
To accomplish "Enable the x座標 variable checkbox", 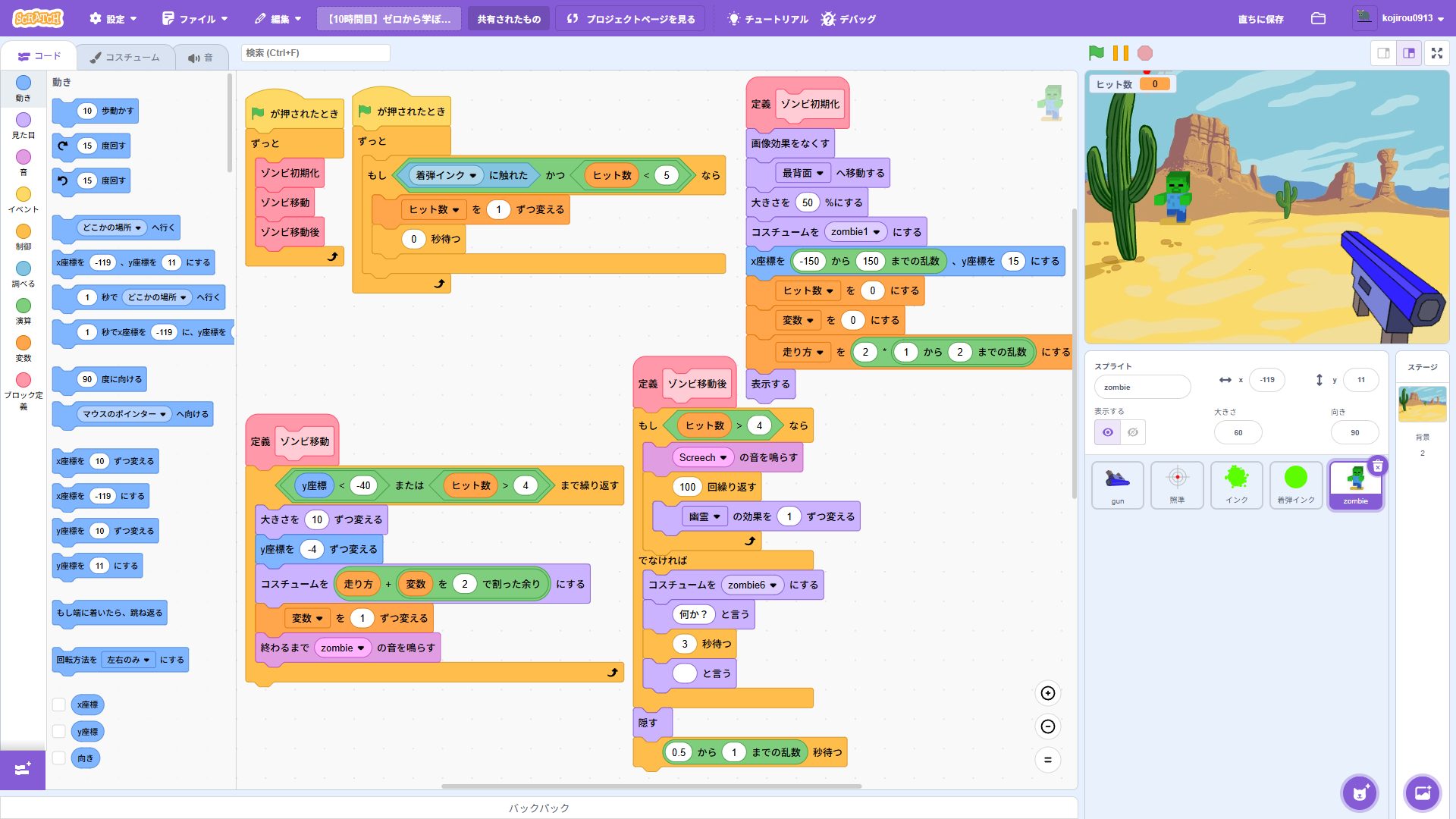I will tap(58, 704).
